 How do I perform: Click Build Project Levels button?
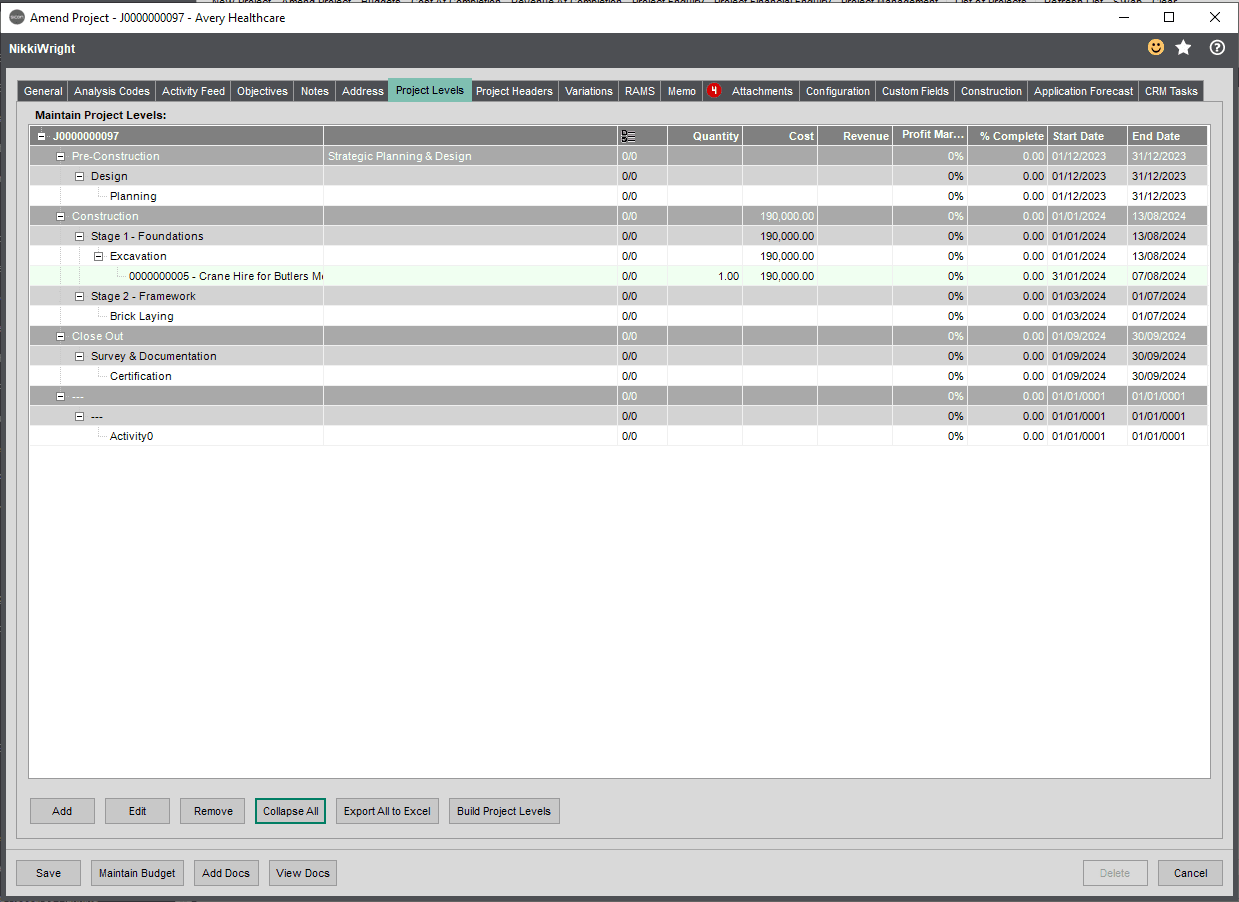pyautogui.click(x=504, y=811)
